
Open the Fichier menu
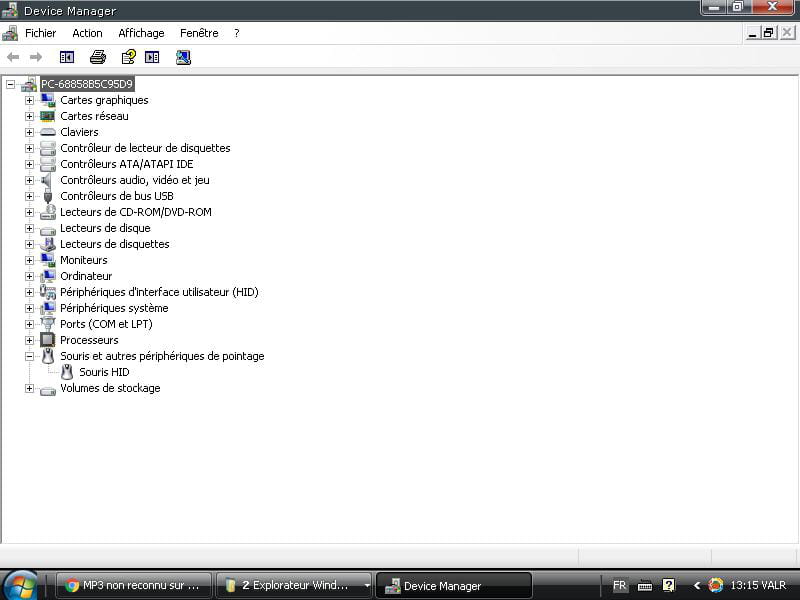[x=40, y=33]
